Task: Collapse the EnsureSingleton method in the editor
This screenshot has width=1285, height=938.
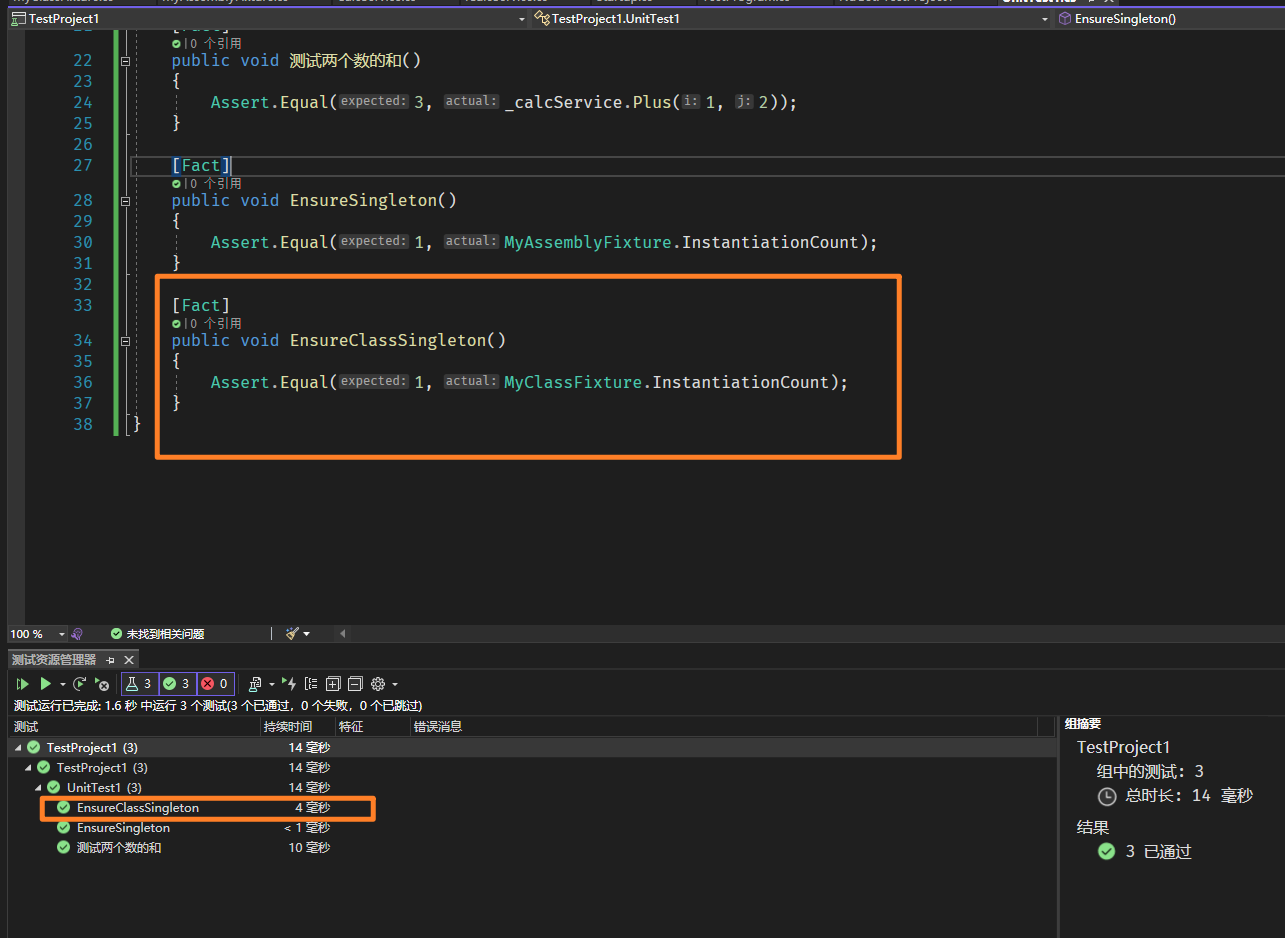Action: coord(125,201)
